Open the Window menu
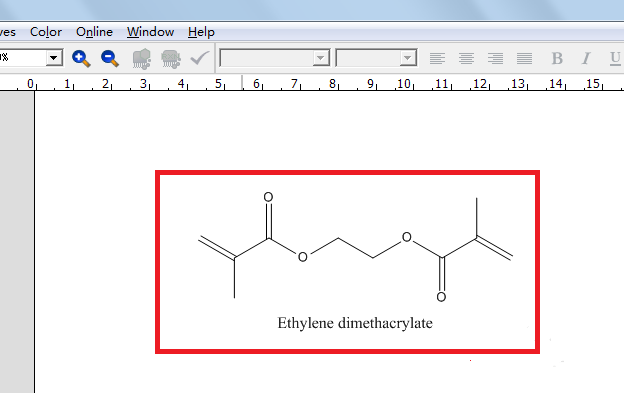The height and width of the screenshot is (393, 624). point(150,32)
